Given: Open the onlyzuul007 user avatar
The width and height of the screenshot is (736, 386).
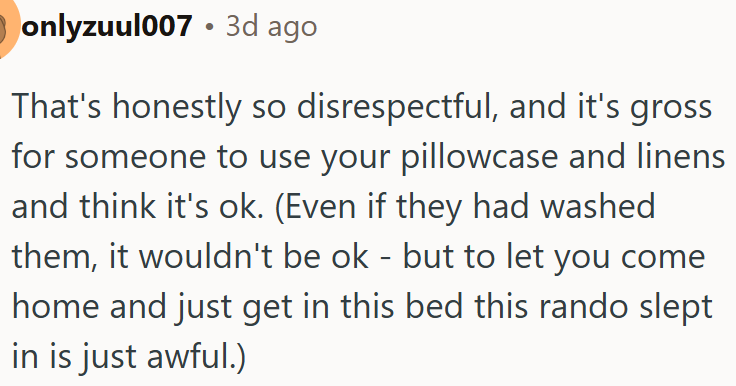Looking at the screenshot, I should pos(8,26).
